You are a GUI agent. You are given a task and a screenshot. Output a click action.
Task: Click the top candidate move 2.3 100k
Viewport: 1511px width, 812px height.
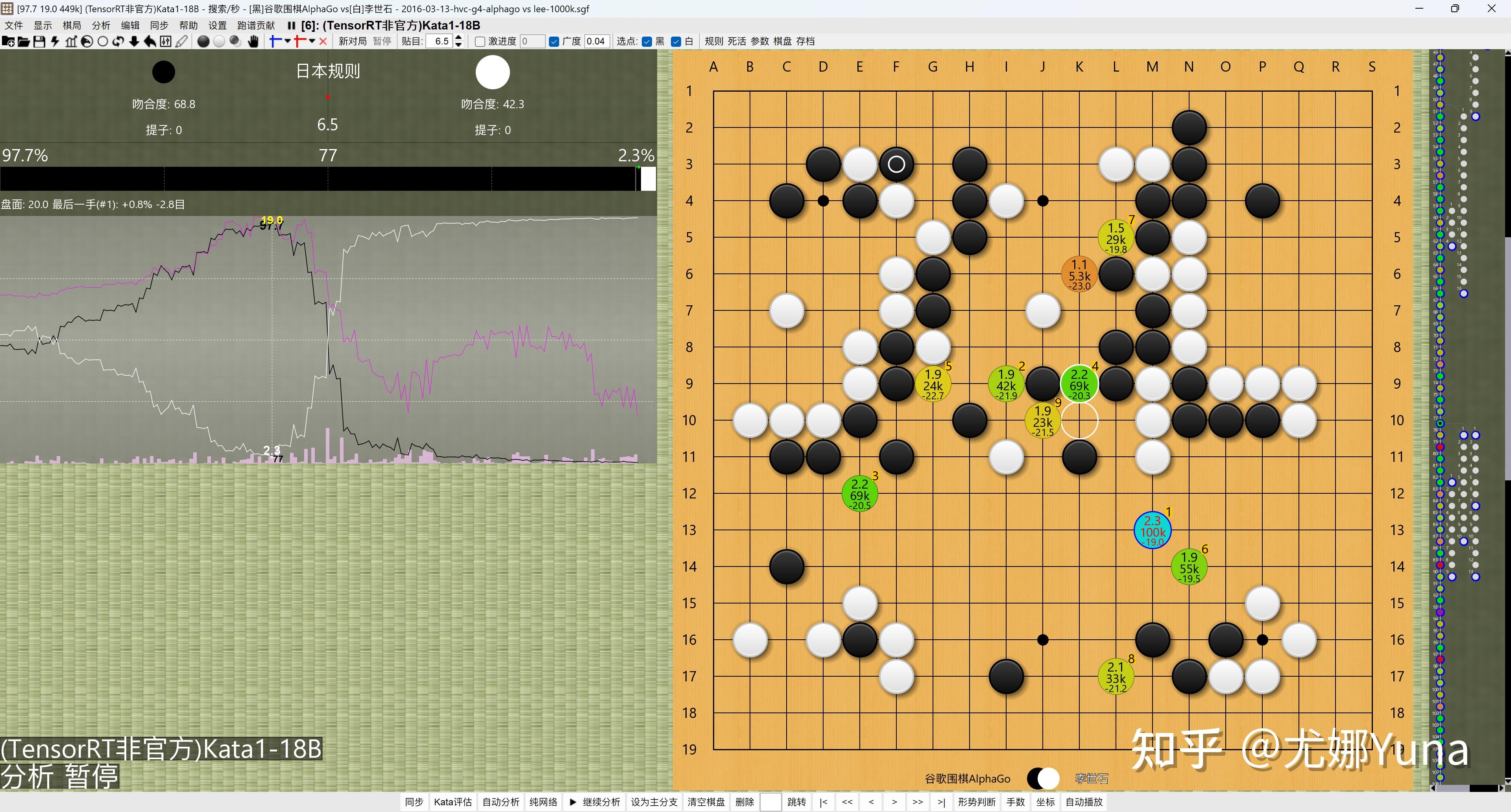(x=1153, y=531)
